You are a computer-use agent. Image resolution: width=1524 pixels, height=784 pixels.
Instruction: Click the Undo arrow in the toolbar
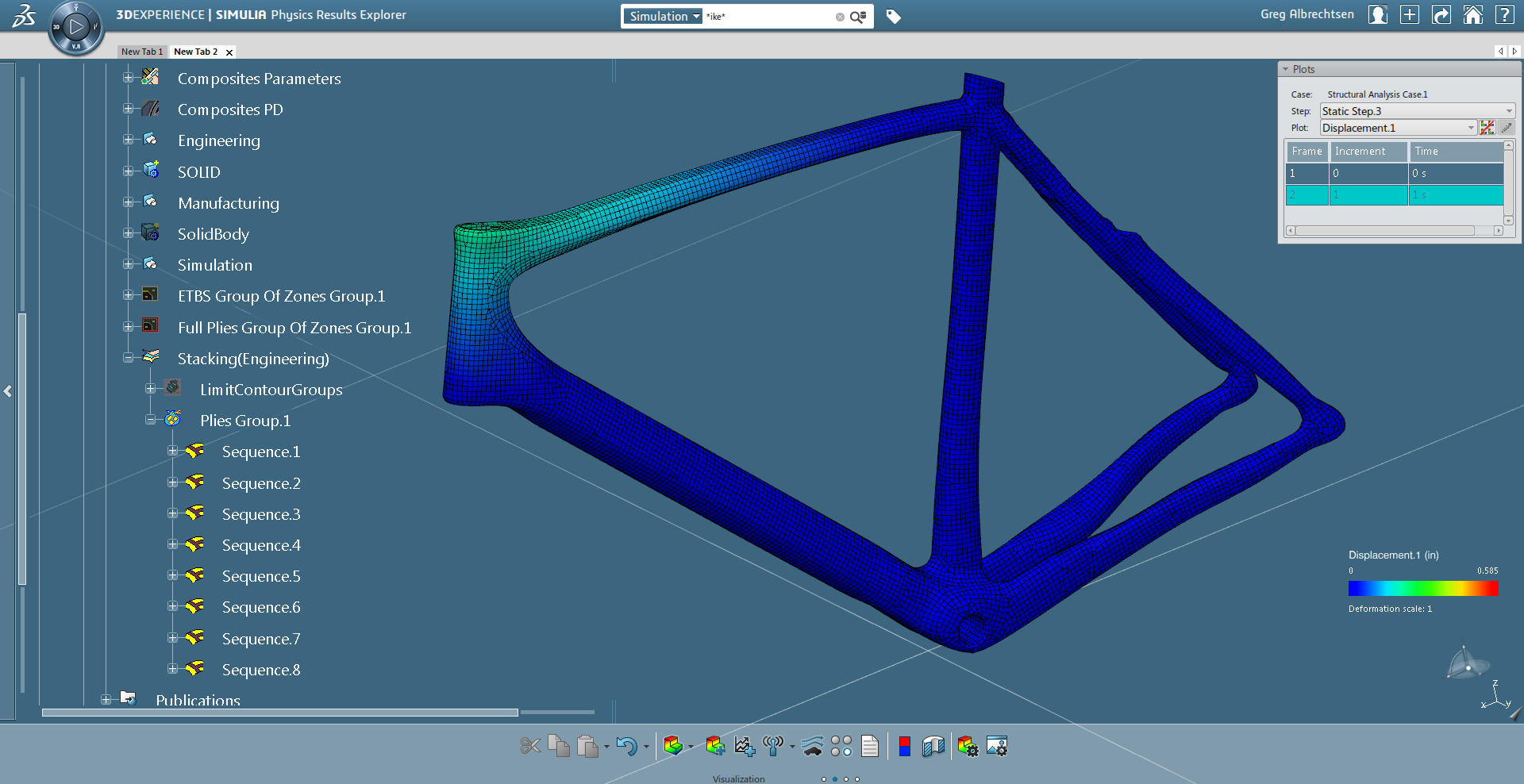626,746
